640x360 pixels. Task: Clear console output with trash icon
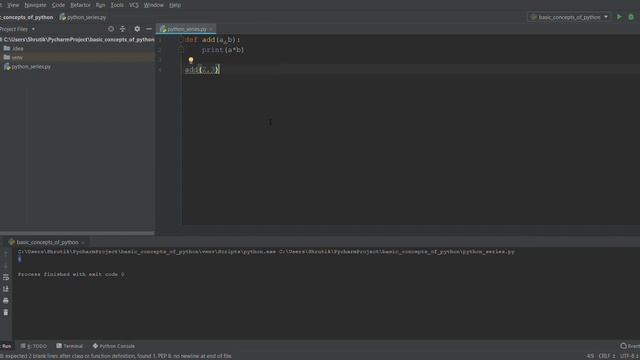[6, 313]
